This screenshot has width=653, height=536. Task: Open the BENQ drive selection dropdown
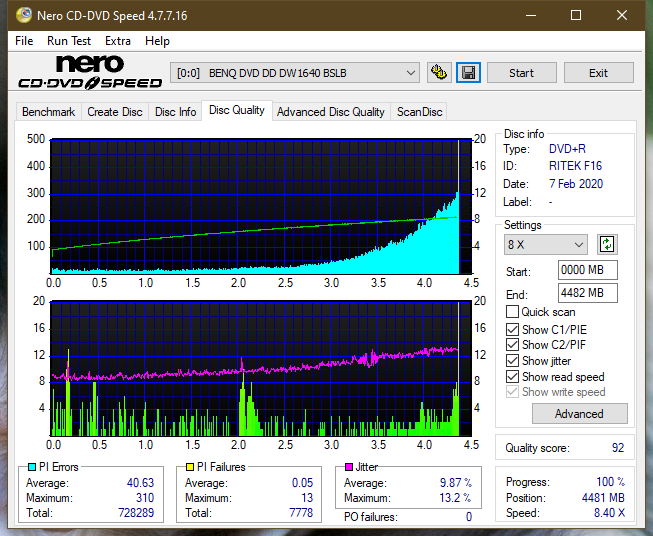[x=294, y=73]
